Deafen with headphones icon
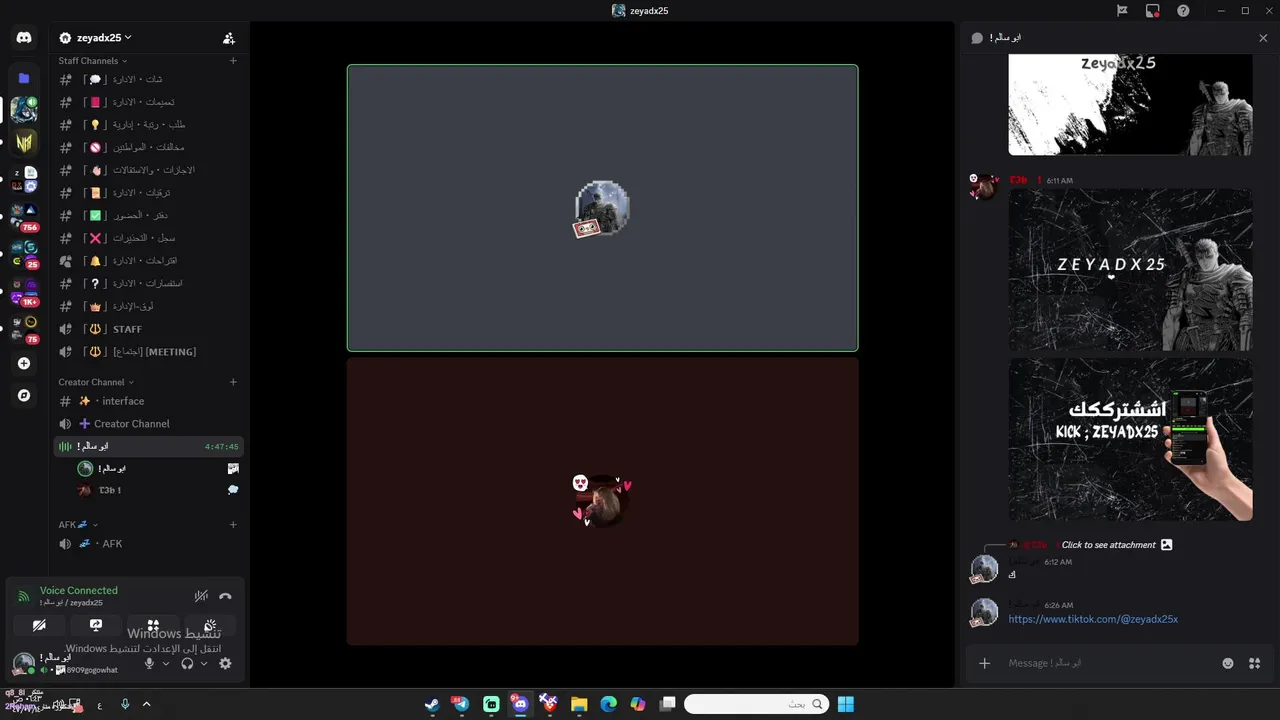This screenshot has width=1280, height=720. pos(187,663)
